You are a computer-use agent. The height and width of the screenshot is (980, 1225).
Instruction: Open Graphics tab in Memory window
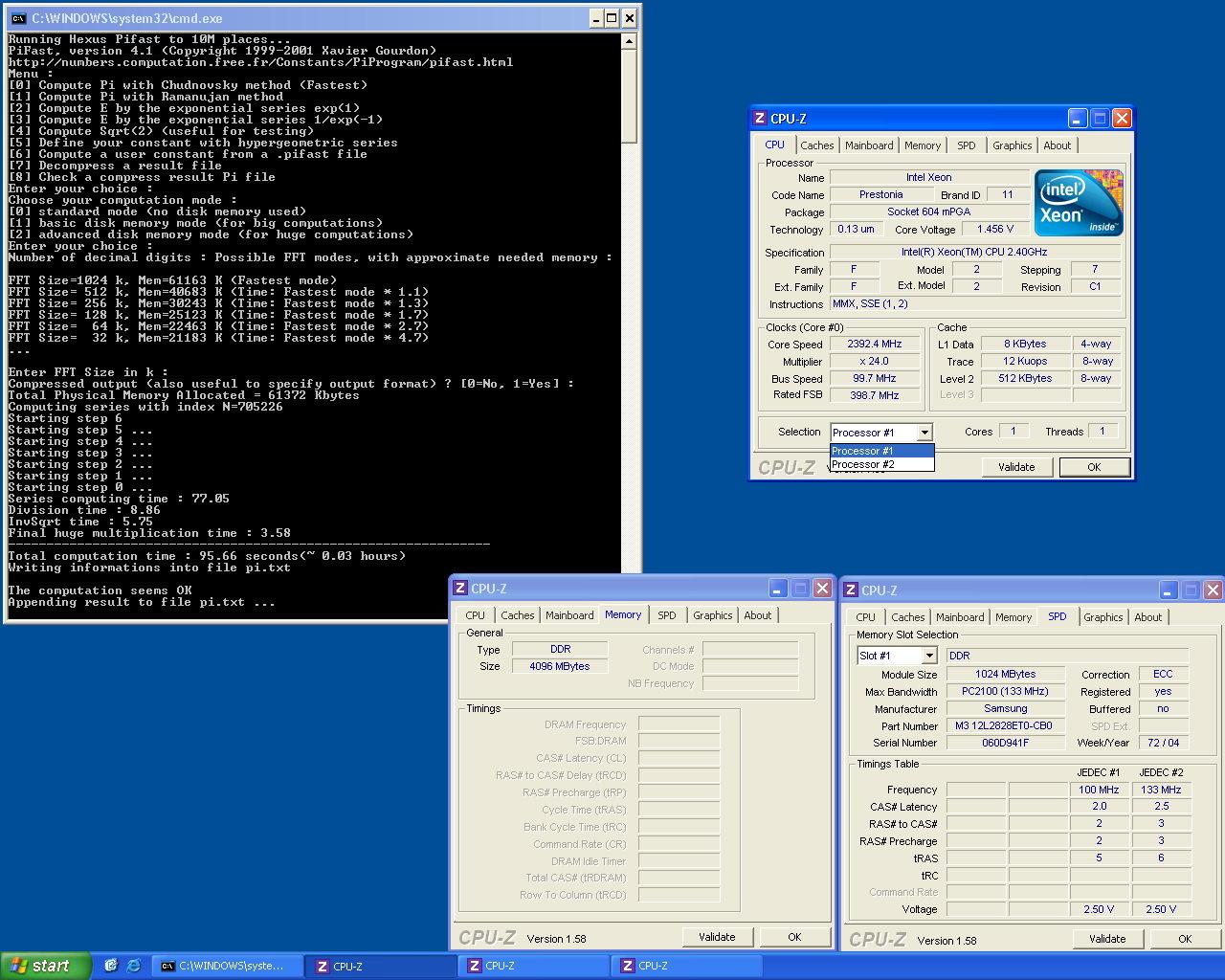click(712, 615)
